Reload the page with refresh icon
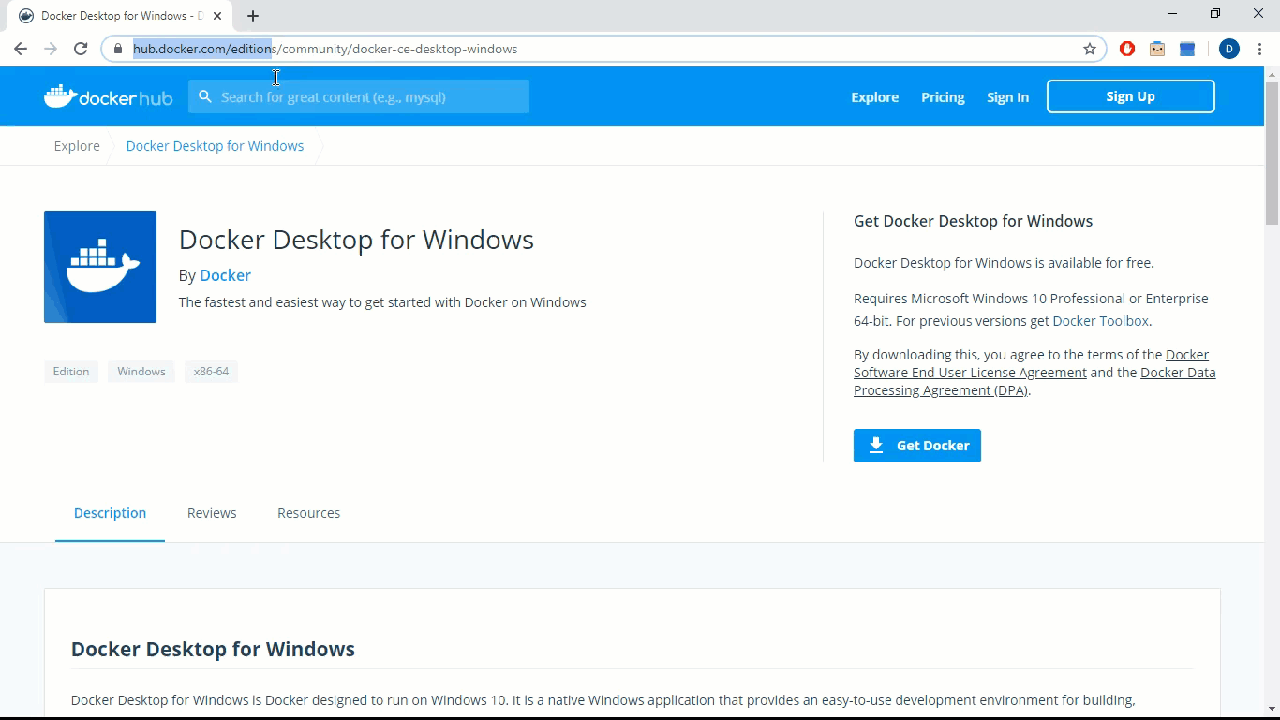This screenshot has width=1280, height=720. point(80,48)
